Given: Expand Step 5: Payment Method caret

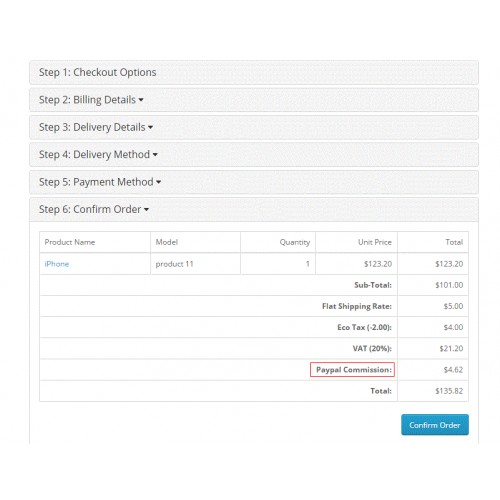Looking at the screenshot, I should pyautogui.click(x=158, y=182).
